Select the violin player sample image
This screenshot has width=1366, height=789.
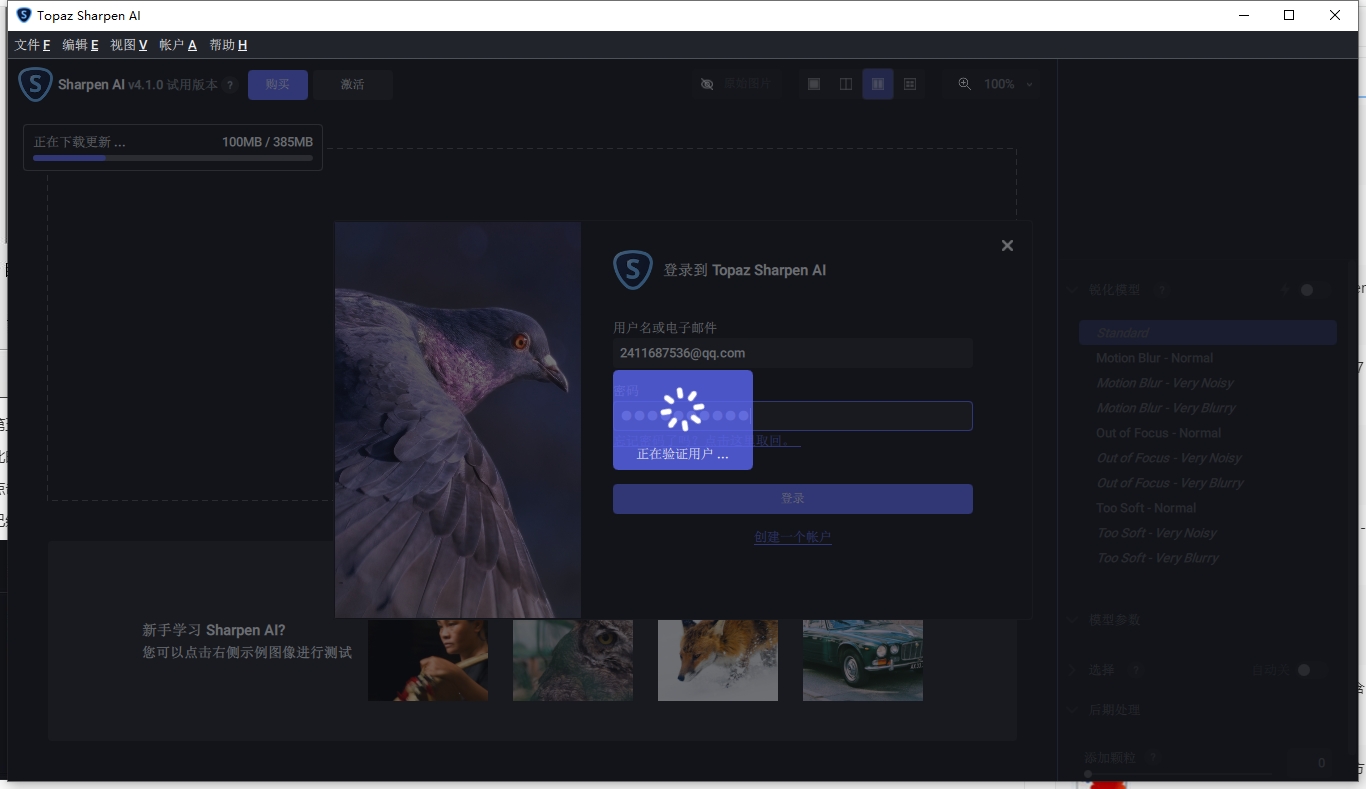[x=428, y=660]
